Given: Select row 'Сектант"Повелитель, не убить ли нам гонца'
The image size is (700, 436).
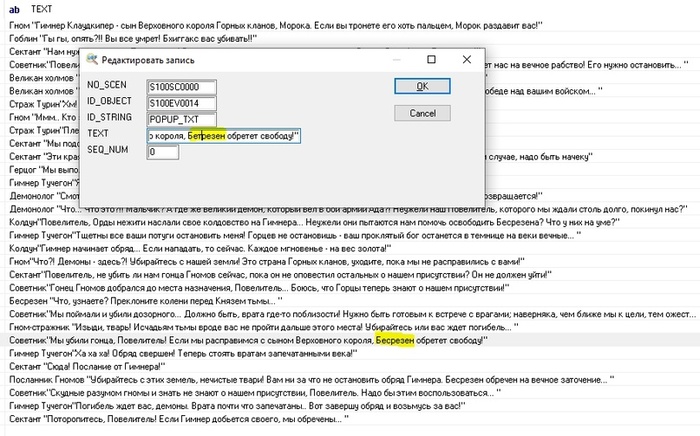Looking at the screenshot, I should click(350, 274).
